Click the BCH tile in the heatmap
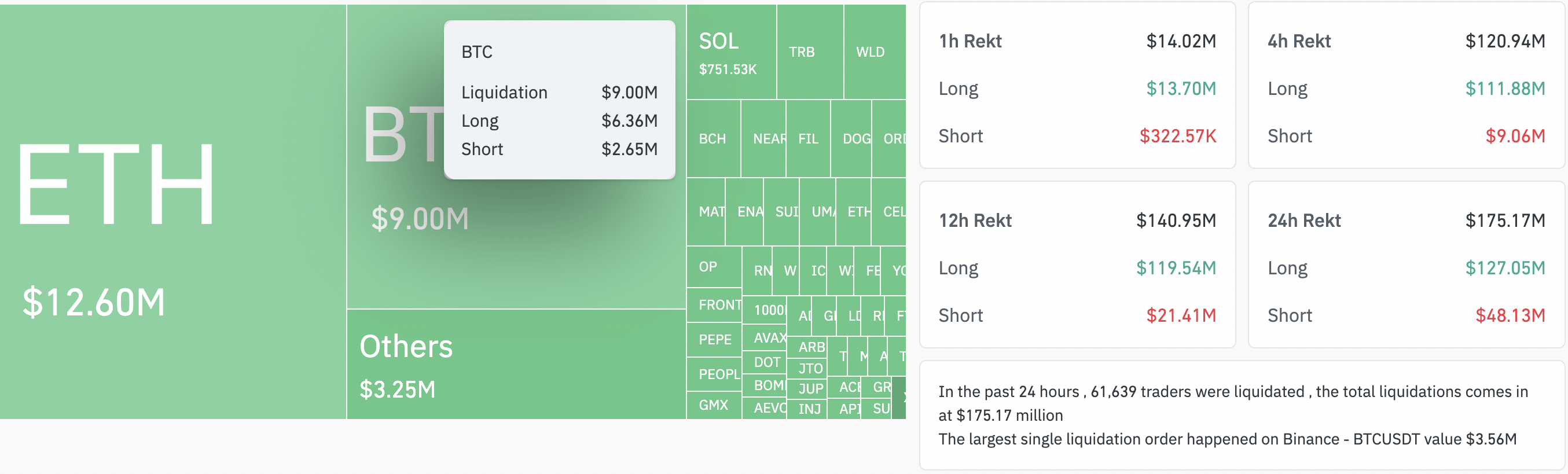This screenshot has width=1568, height=474. coord(714,139)
